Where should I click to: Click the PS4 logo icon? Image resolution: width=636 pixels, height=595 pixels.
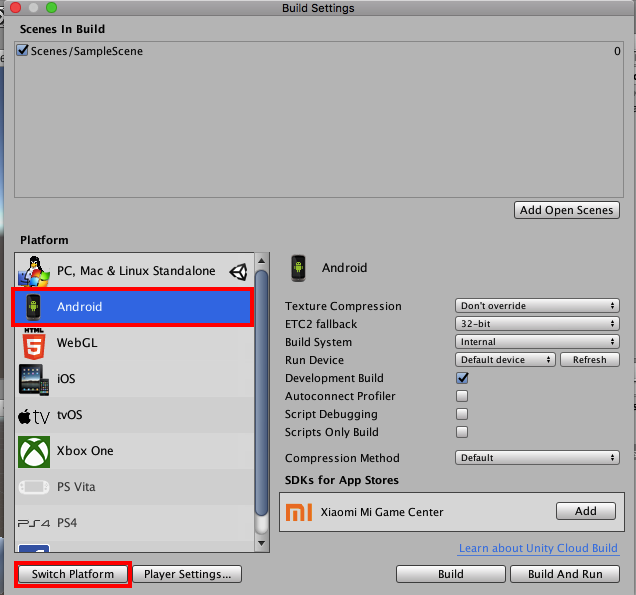(34, 523)
